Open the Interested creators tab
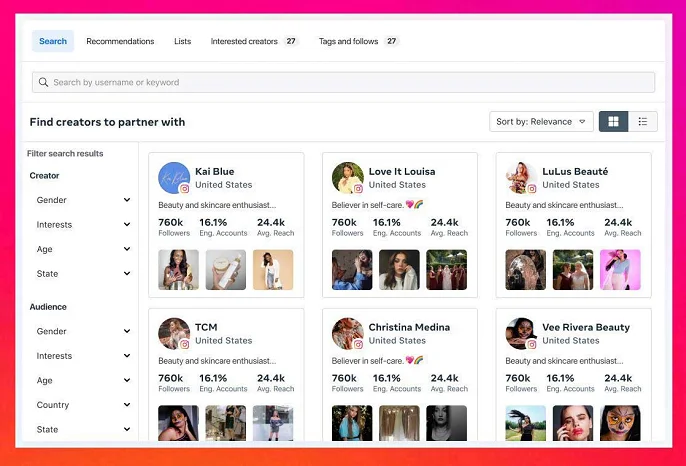The height and width of the screenshot is (466, 686). click(253, 41)
